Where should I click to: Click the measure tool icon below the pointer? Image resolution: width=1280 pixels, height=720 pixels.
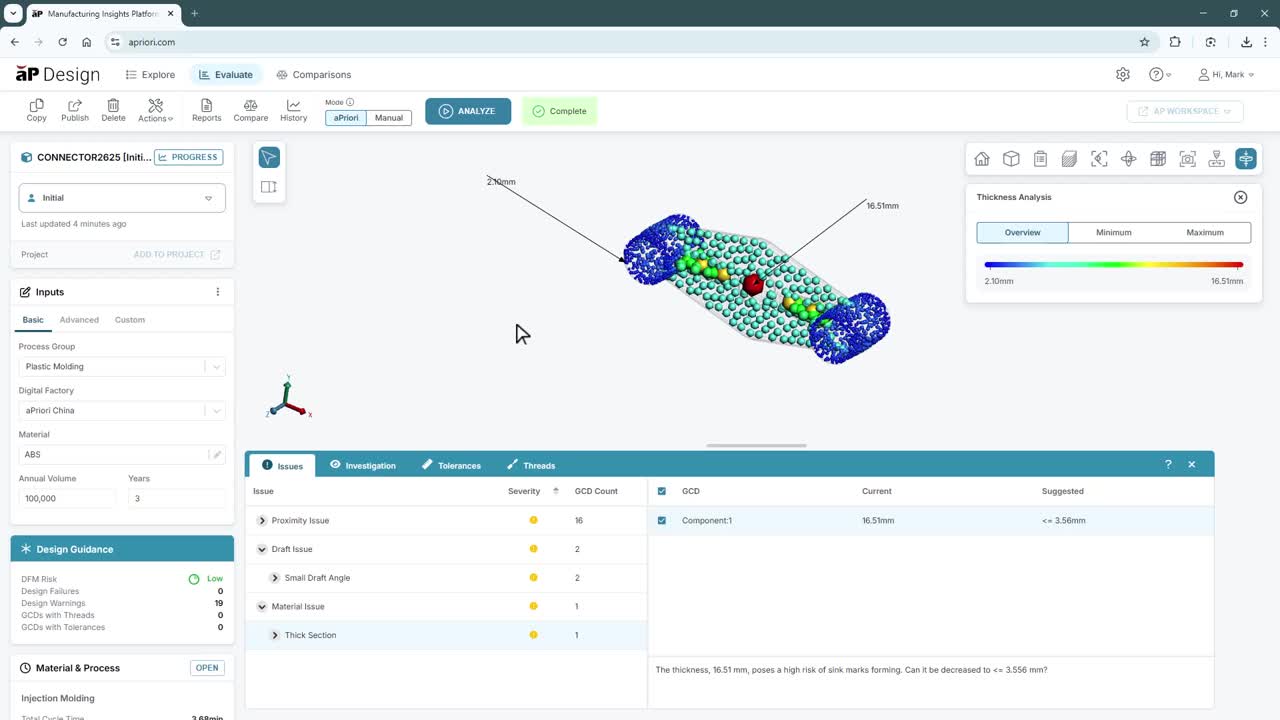[x=269, y=187]
